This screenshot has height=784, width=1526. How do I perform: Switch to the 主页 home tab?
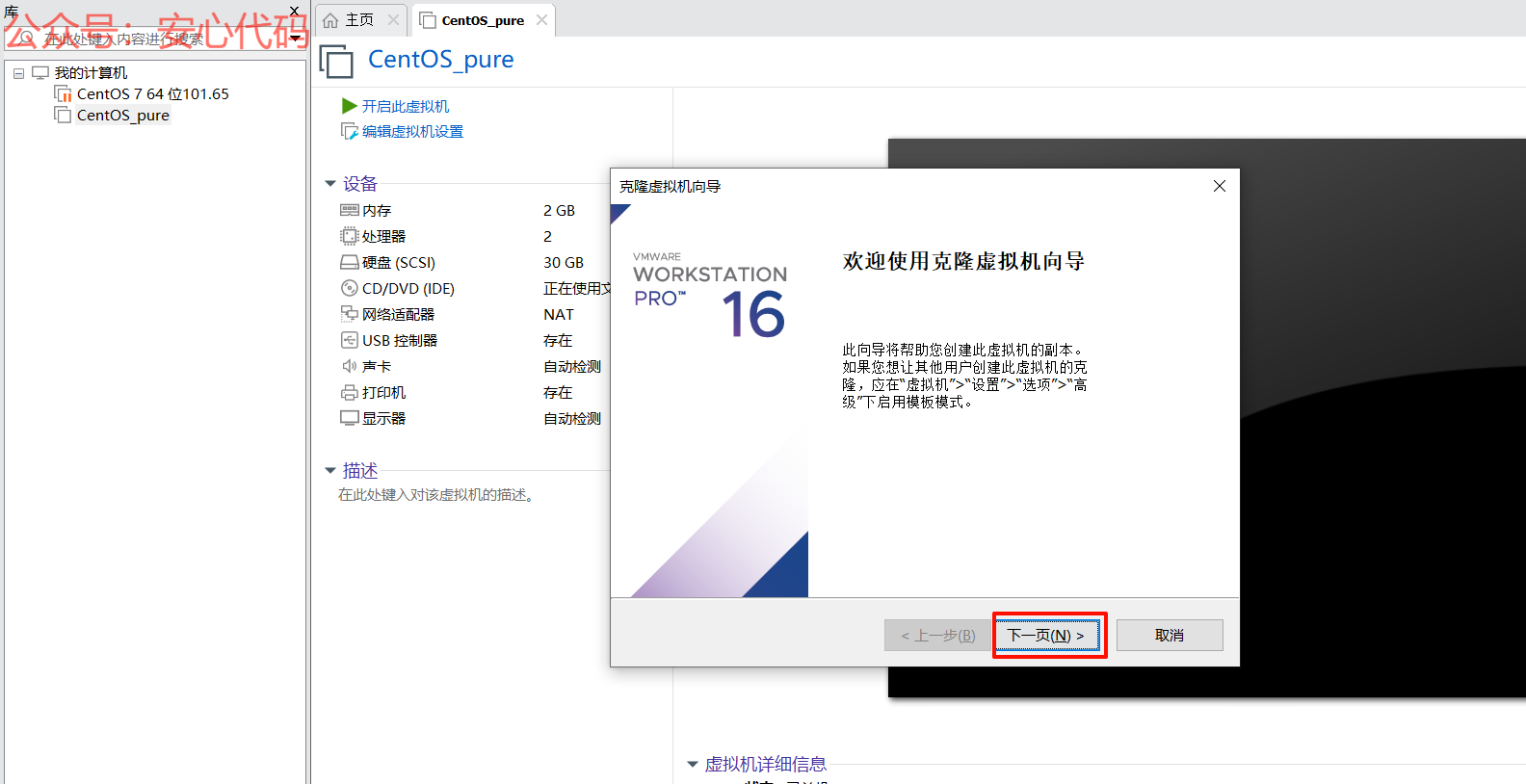(359, 20)
